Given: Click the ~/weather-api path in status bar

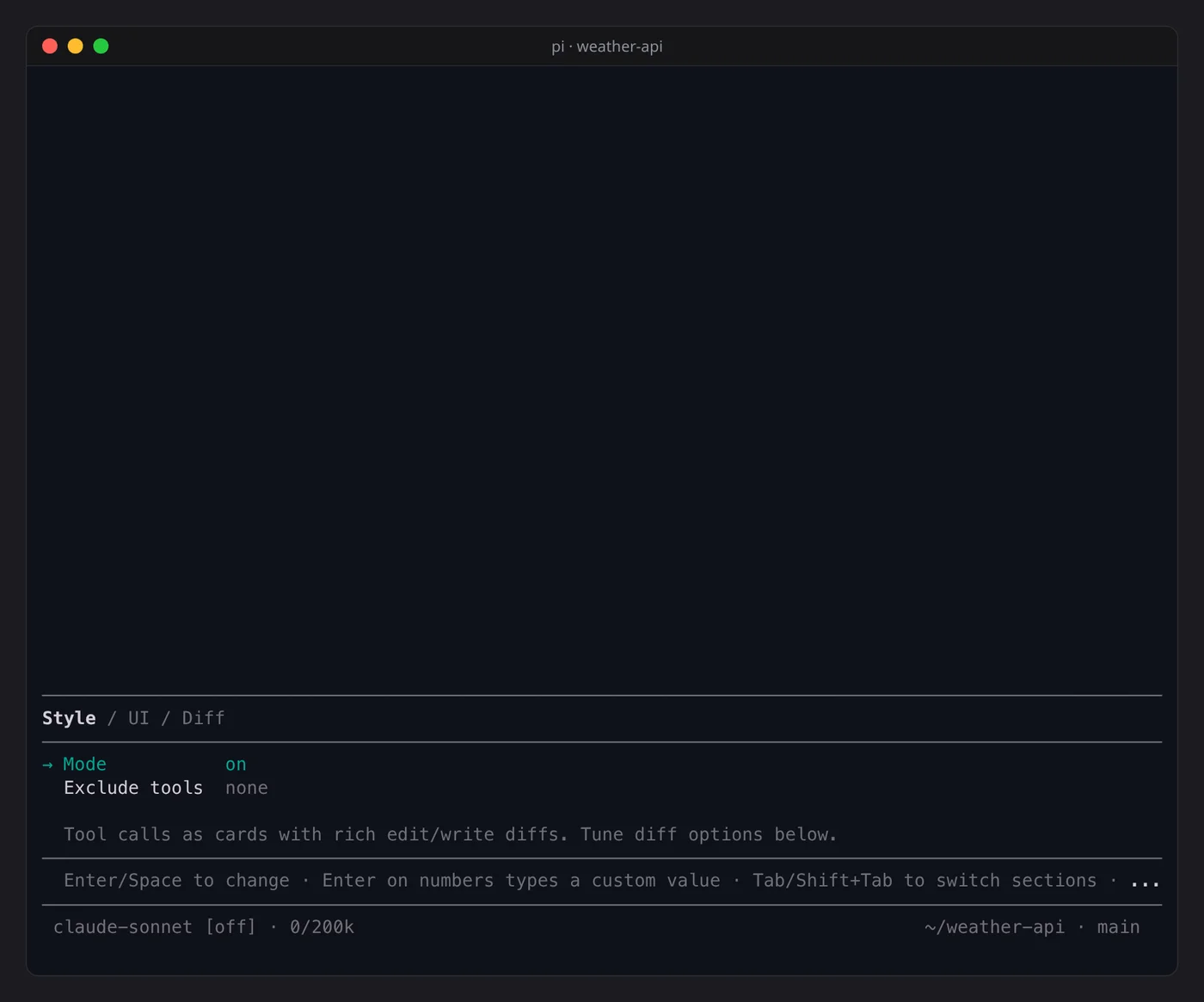Looking at the screenshot, I should point(994,927).
